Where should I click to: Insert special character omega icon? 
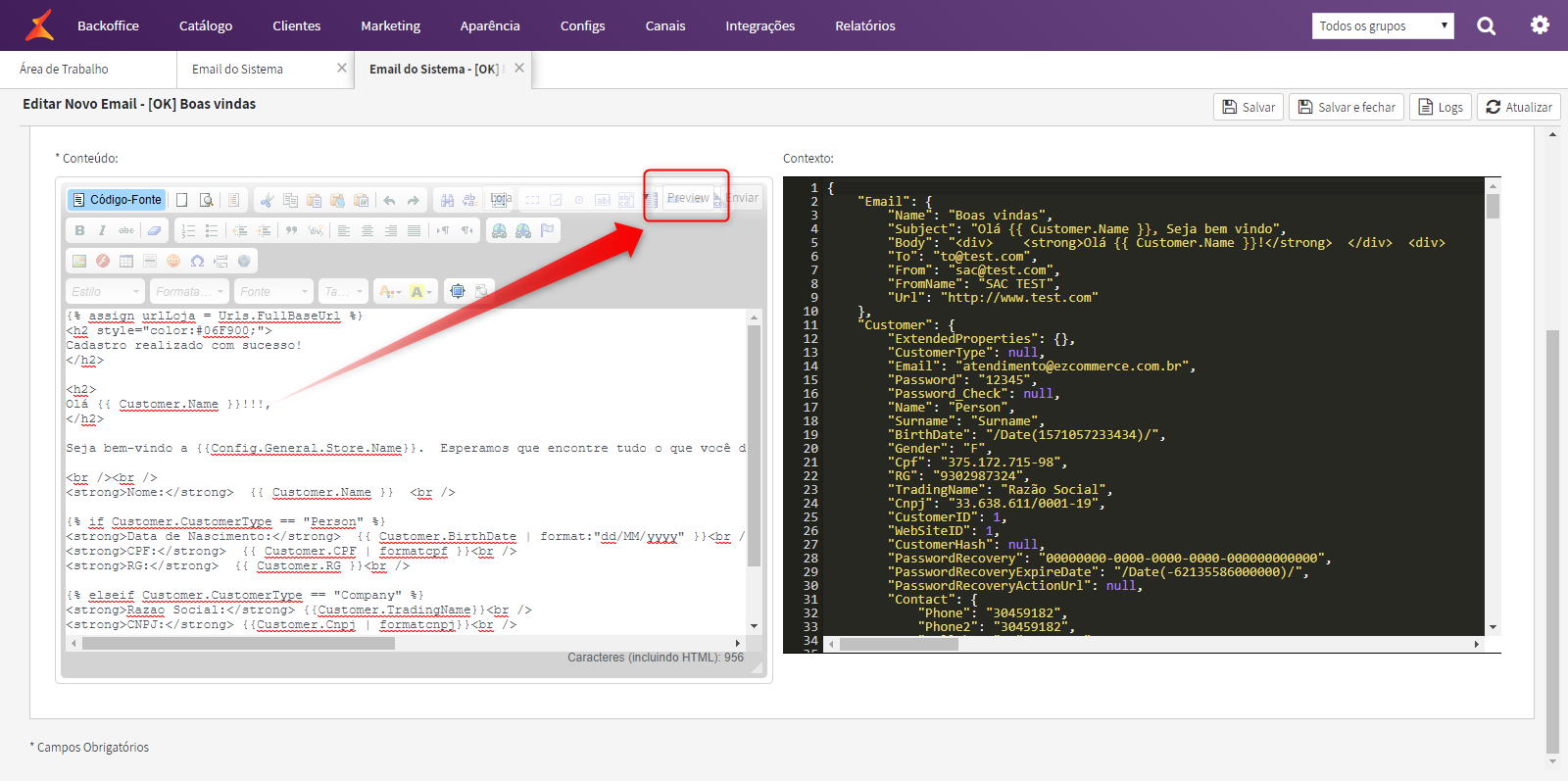point(197,261)
